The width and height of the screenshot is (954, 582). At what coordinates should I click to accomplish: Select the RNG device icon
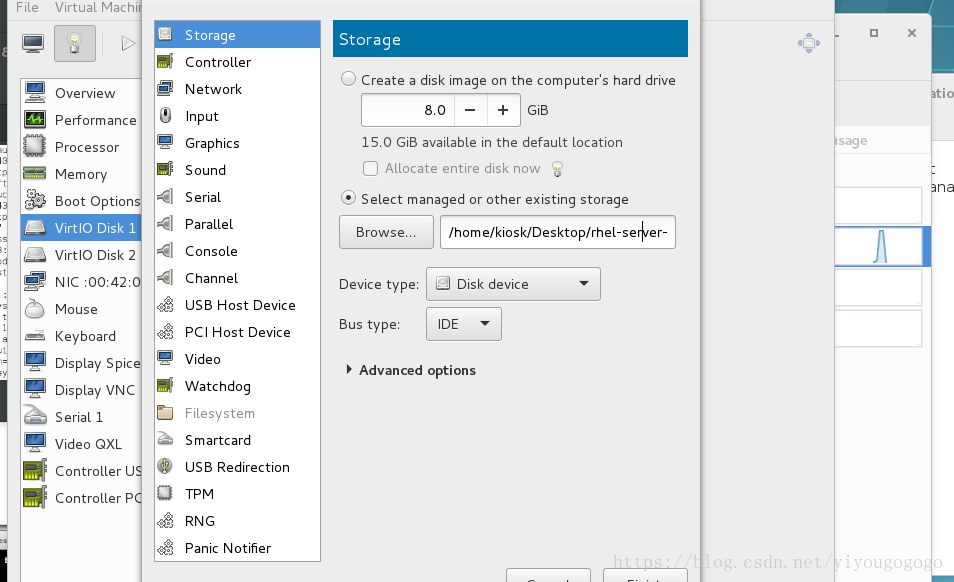pos(165,521)
